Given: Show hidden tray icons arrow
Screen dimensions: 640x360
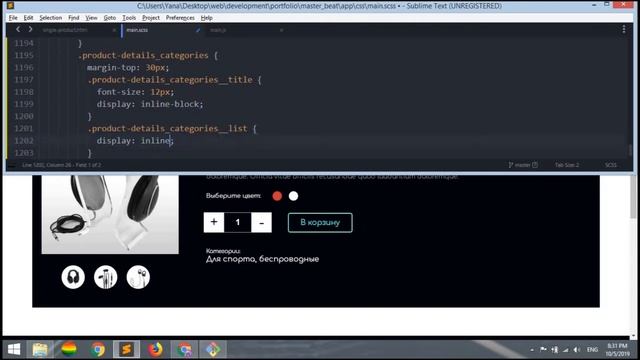Looking at the screenshot, I should click(532, 350).
